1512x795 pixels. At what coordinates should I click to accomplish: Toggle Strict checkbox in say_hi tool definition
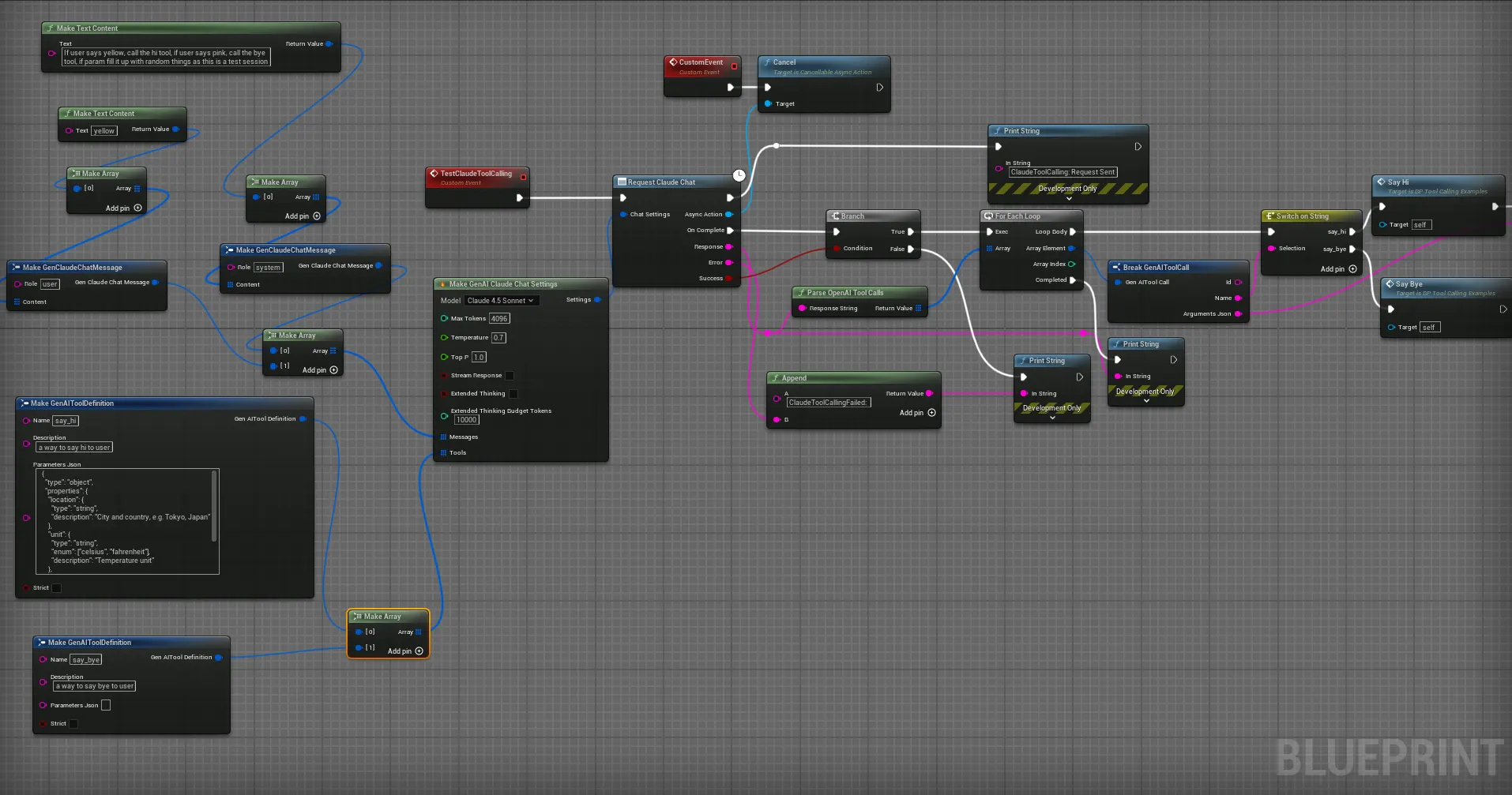[56, 587]
